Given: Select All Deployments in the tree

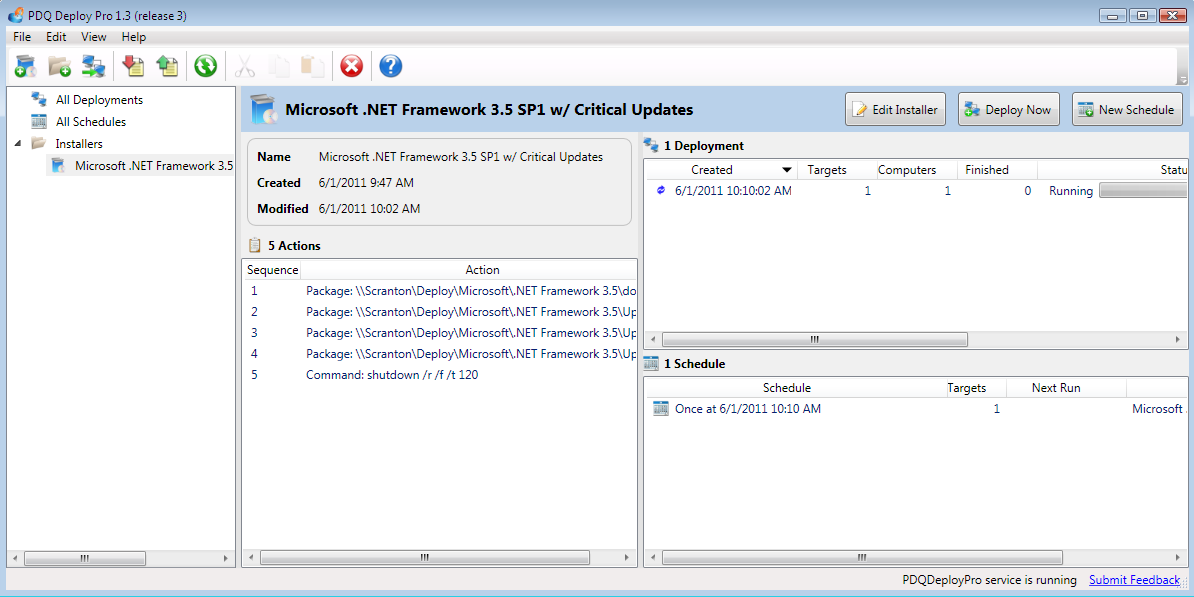Looking at the screenshot, I should click(x=99, y=100).
